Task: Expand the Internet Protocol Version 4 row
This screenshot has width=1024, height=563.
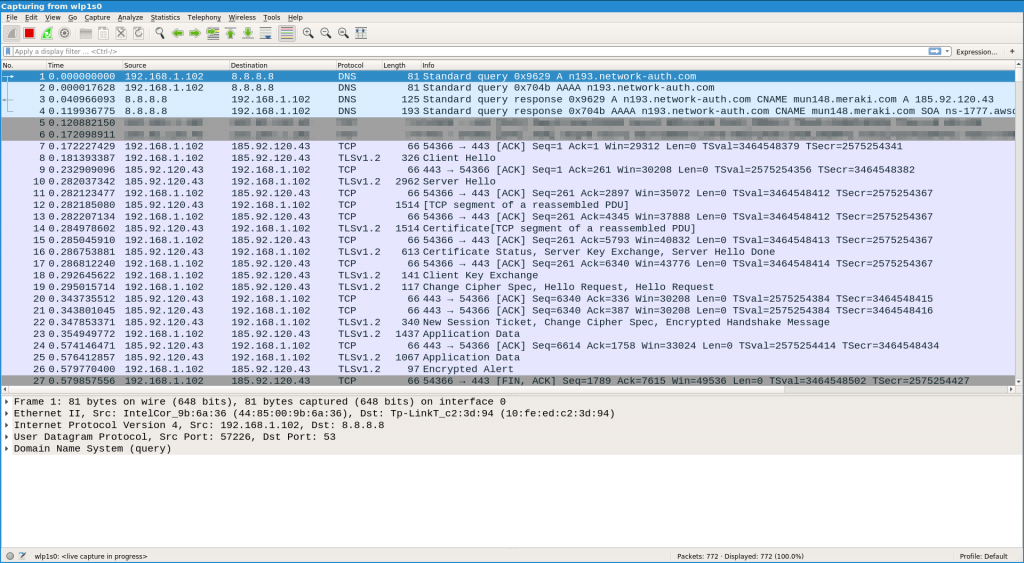Action: [x=7, y=425]
